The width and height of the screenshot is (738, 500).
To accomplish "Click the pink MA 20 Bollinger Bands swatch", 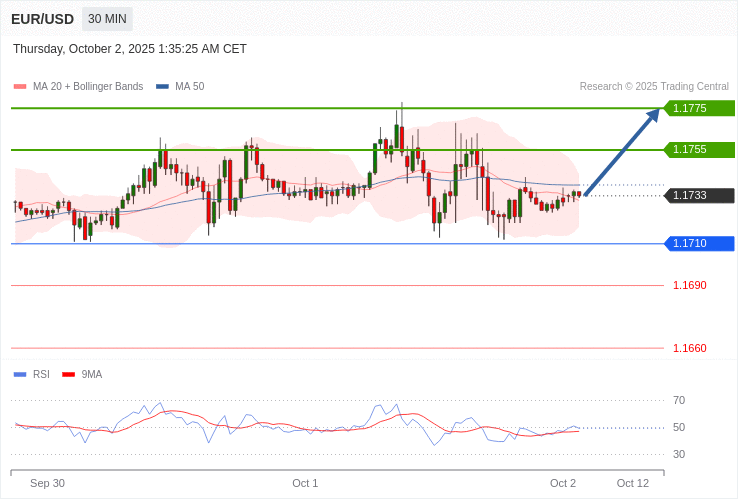I will click(x=20, y=87).
